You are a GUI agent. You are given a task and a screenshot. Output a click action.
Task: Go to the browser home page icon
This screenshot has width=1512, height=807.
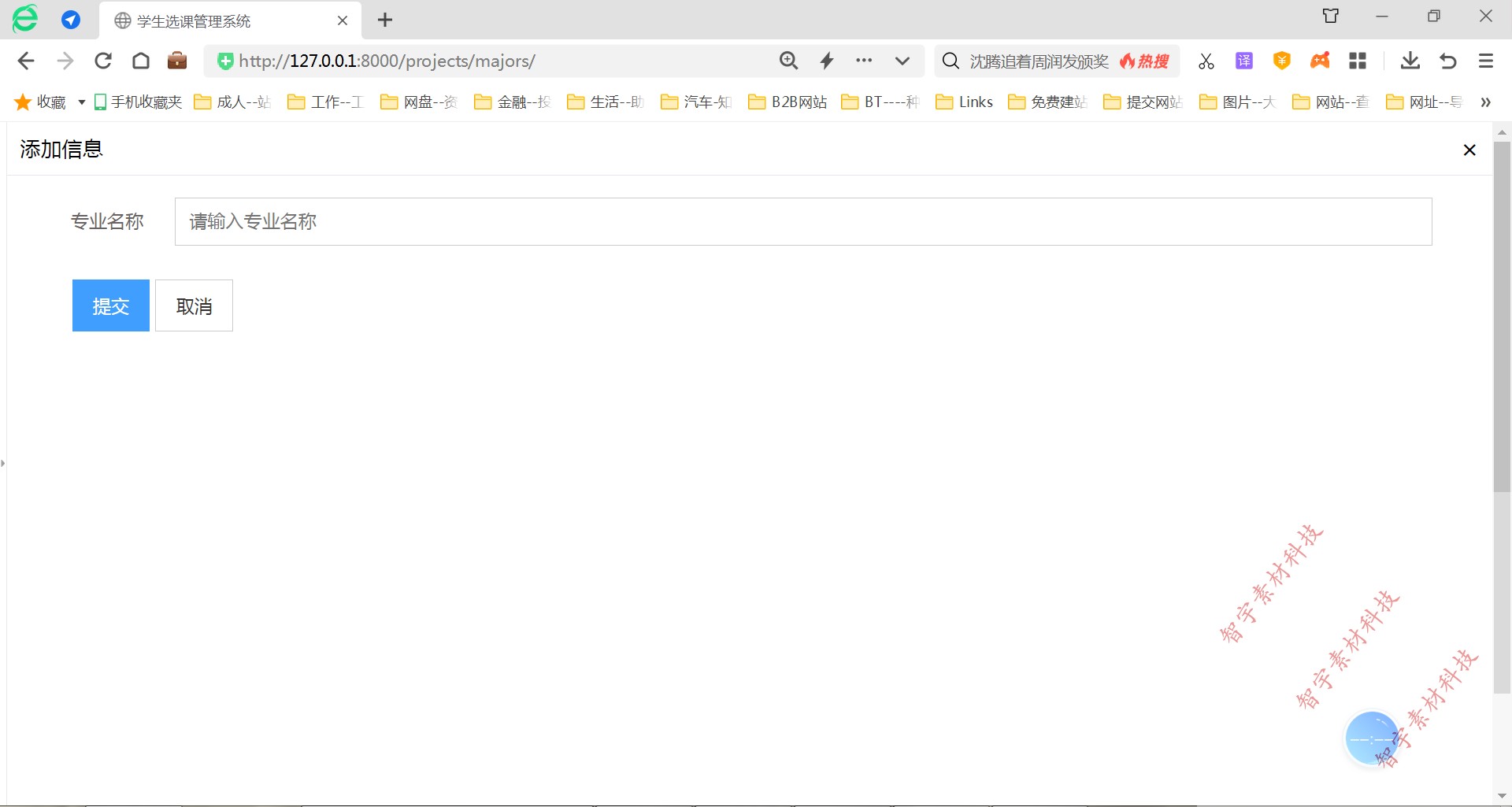click(141, 61)
